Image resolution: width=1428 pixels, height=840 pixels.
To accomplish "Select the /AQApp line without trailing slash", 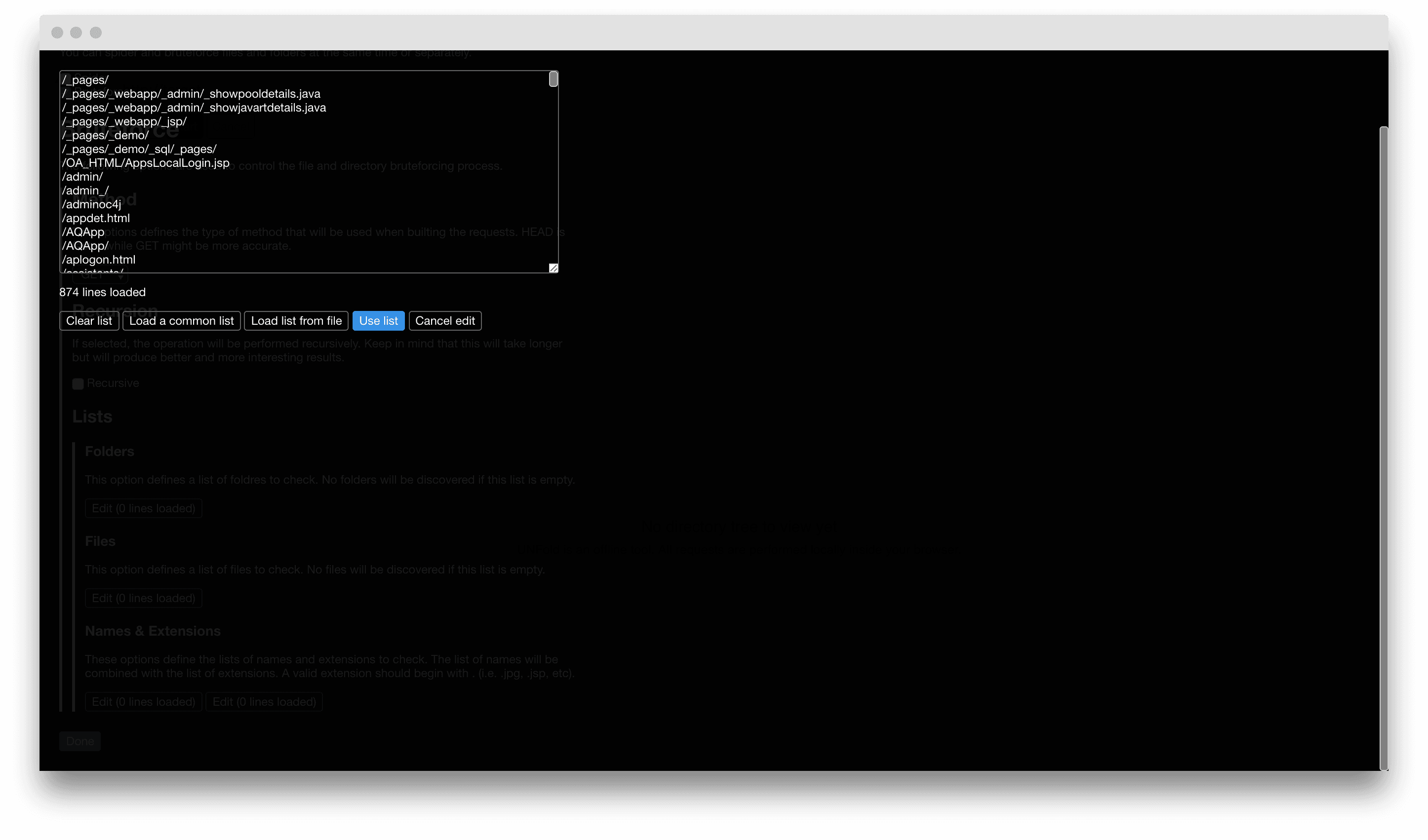I will tap(83, 231).
